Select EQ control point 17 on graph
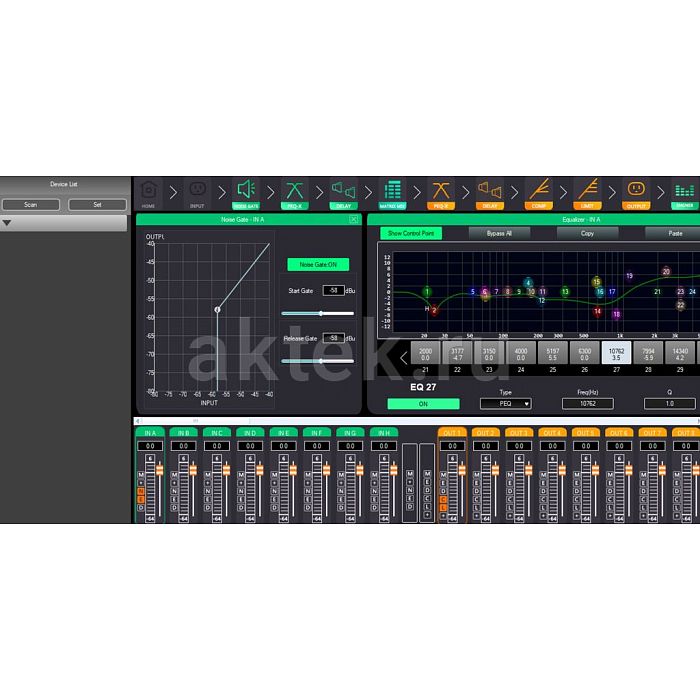 tap(612, 292)
